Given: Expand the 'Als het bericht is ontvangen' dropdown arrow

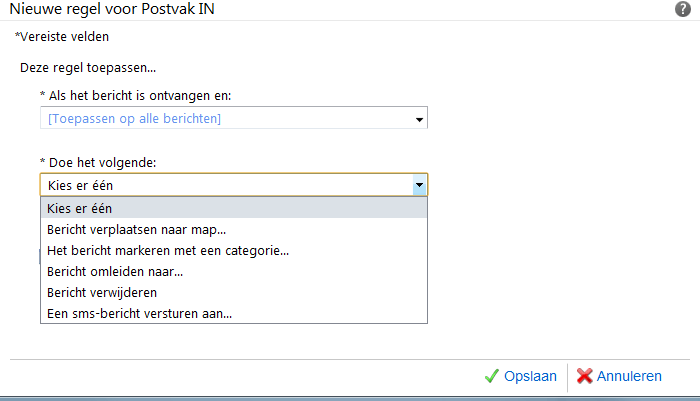Looking at the screenshot, I should [x=419, y=120].
